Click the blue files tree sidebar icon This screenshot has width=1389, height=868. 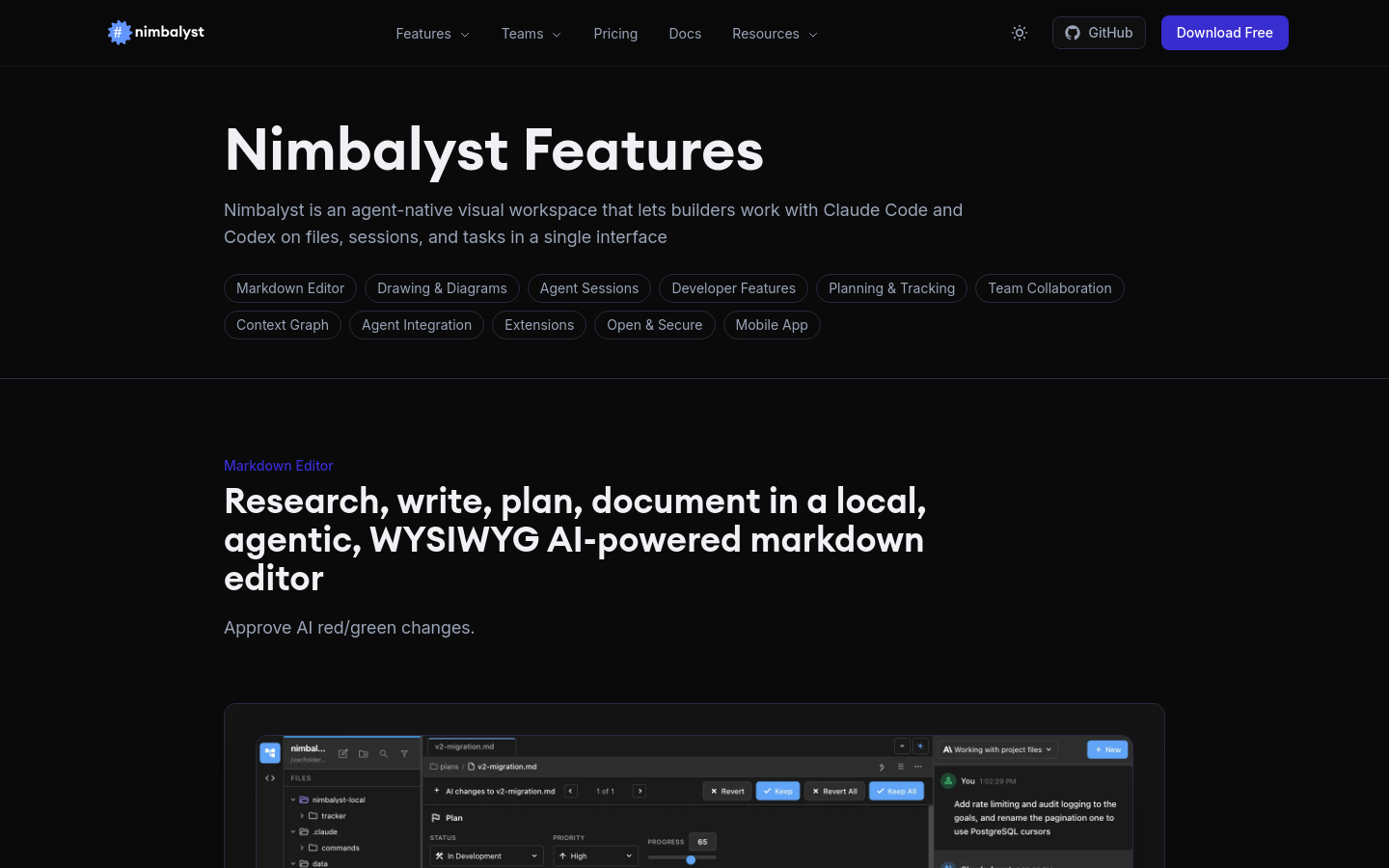pos(270,752)
